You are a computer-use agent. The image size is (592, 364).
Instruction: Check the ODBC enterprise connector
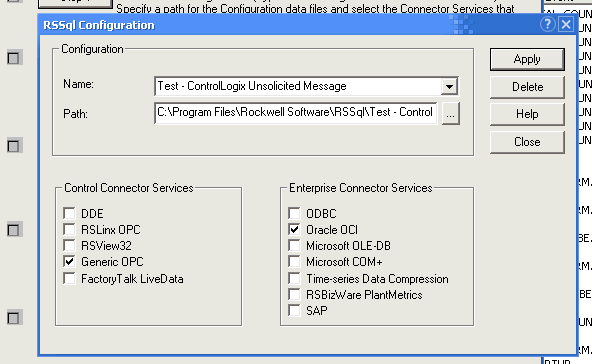[294, 213]
